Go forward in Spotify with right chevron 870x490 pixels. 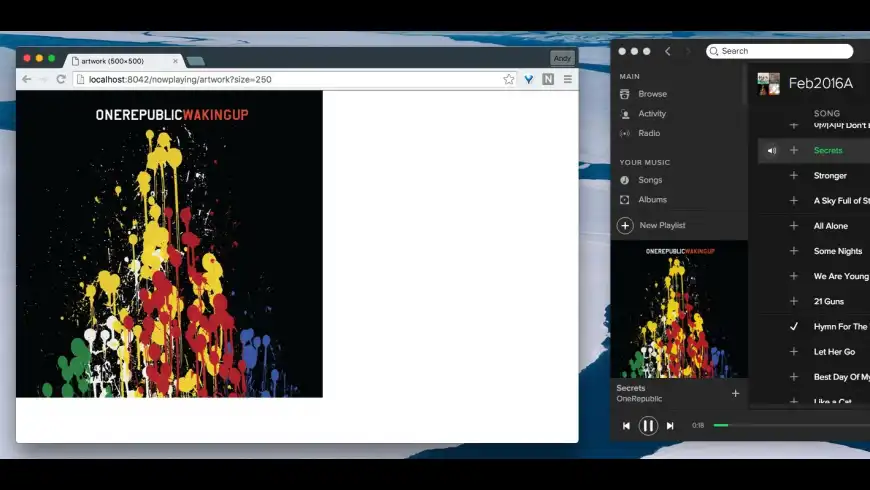click(x=688, y=51)
